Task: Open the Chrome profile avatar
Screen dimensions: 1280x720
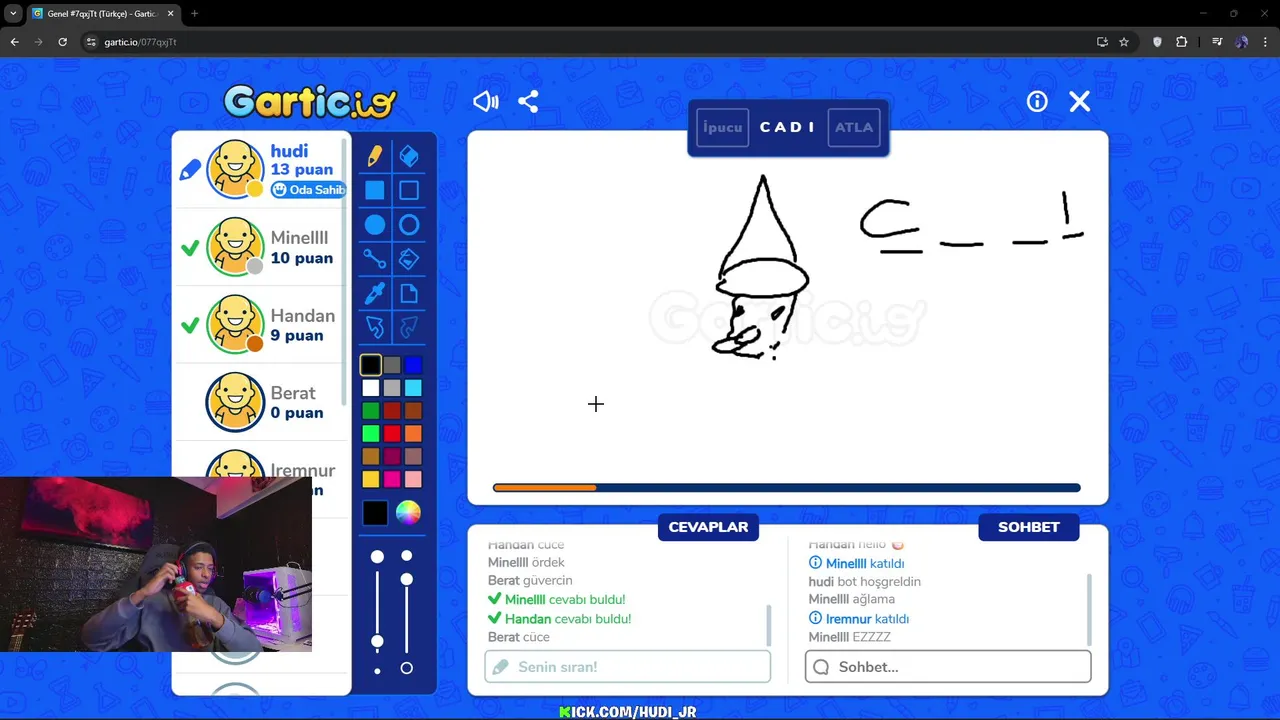Action: point(1242,42)
